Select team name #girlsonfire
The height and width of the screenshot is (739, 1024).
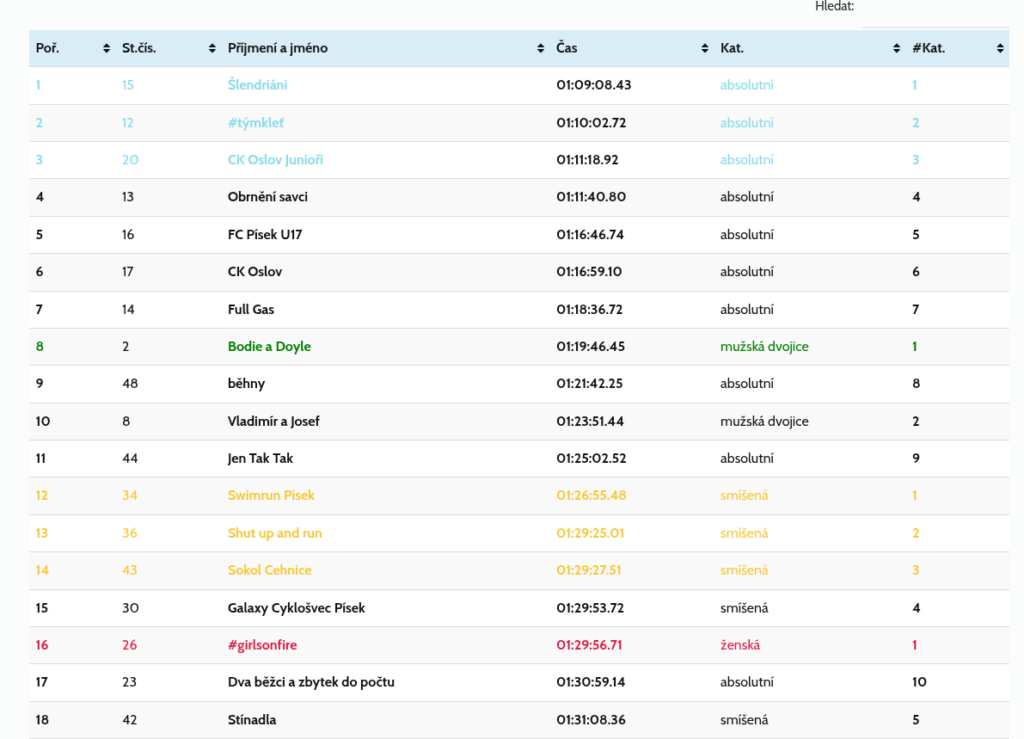tap(262, 645)
